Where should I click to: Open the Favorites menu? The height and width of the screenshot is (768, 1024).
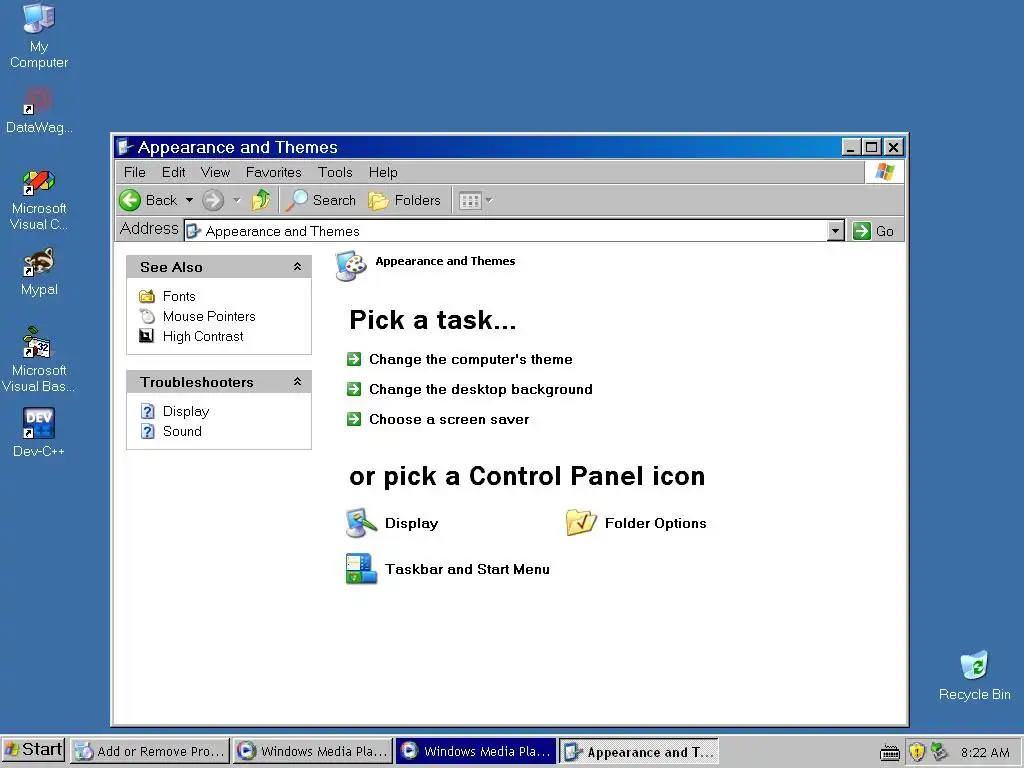[x=274, y=172]
